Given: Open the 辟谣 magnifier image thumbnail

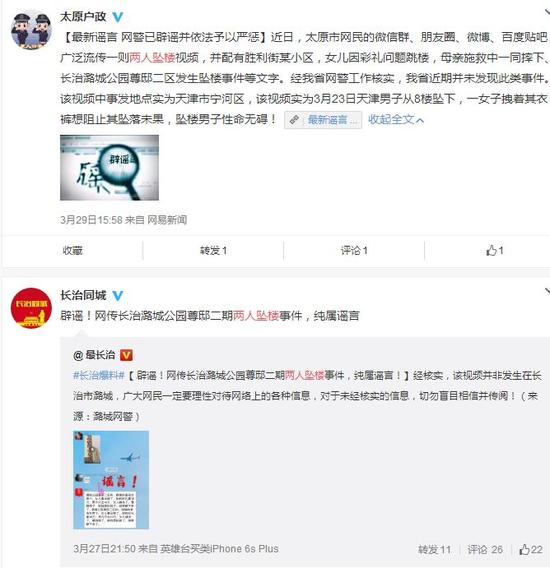Looking at the screenshot, I should coord(109,168).
